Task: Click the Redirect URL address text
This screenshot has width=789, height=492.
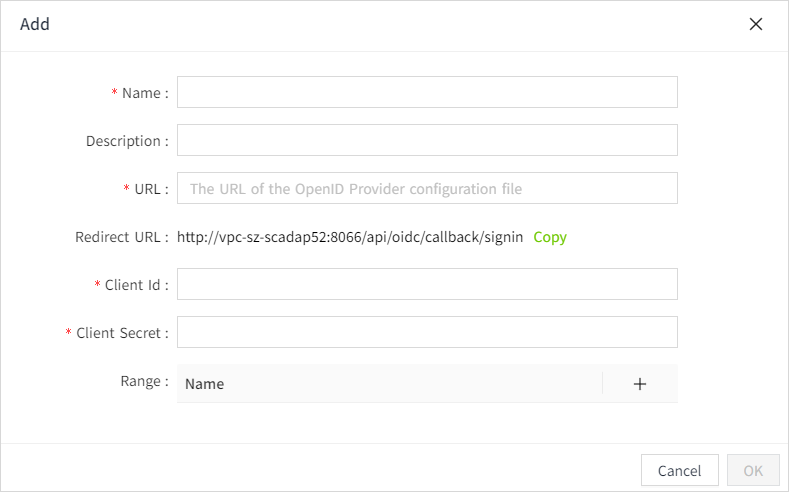Action: pyautogui.click(x=350, y=237)
